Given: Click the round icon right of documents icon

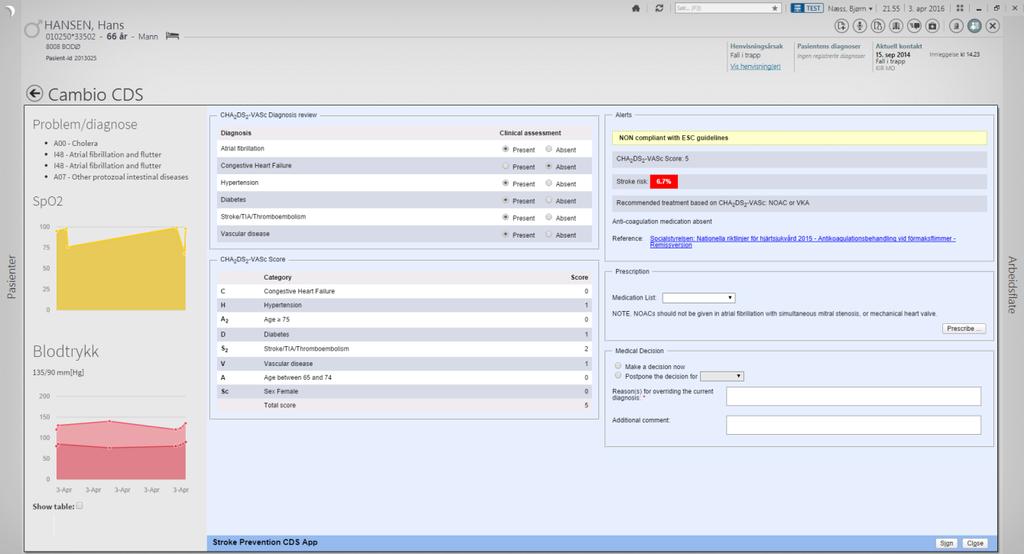Looking at the screenshot, I should [x=896, y=26].
